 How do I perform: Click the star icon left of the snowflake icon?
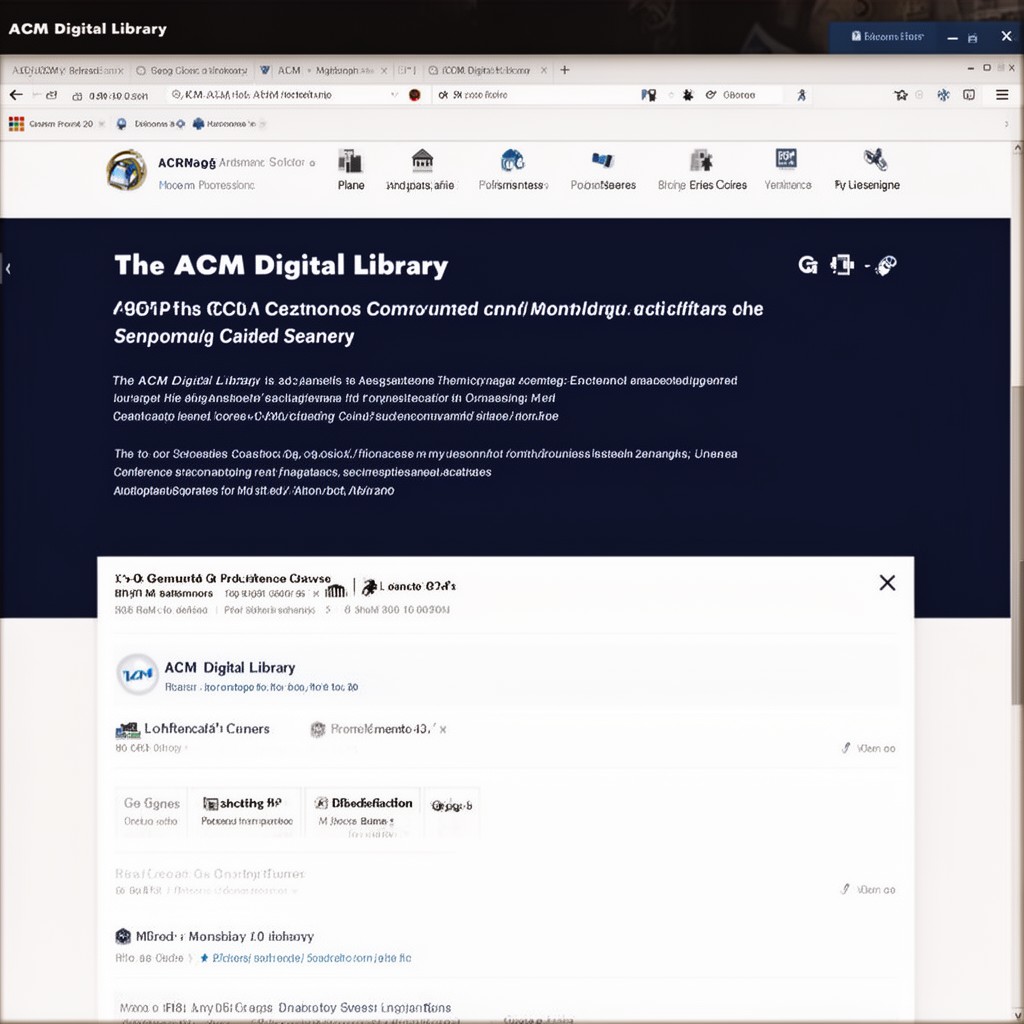[901, 95]
